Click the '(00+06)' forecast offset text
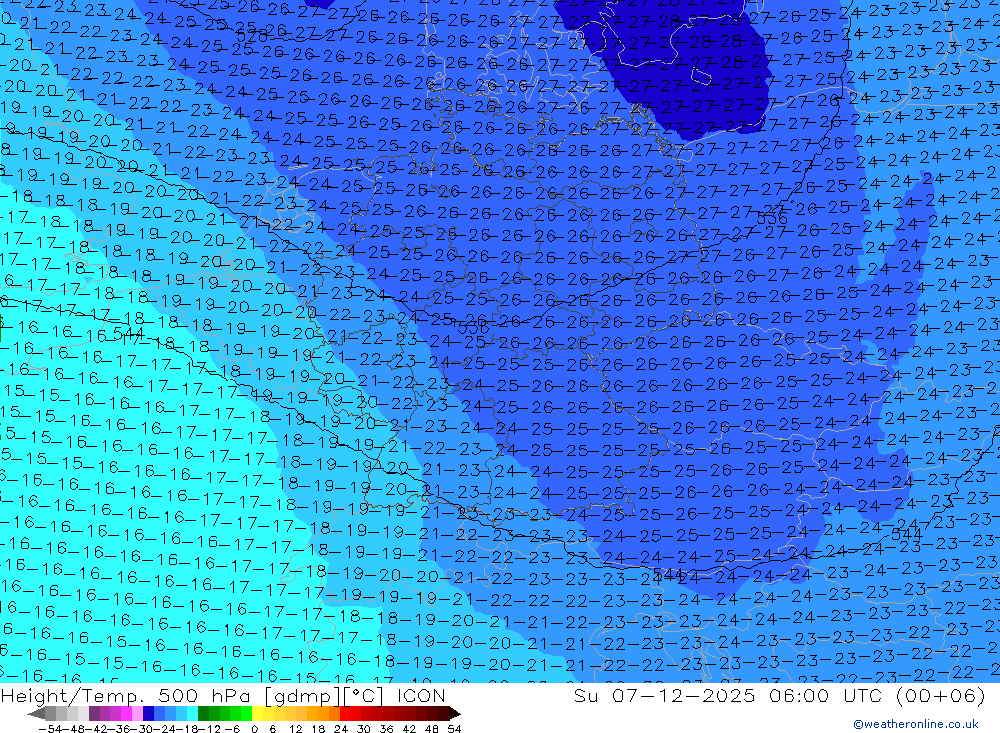Screen dimensions: 1000x733 pyautogui.click(x=940, y=695)
